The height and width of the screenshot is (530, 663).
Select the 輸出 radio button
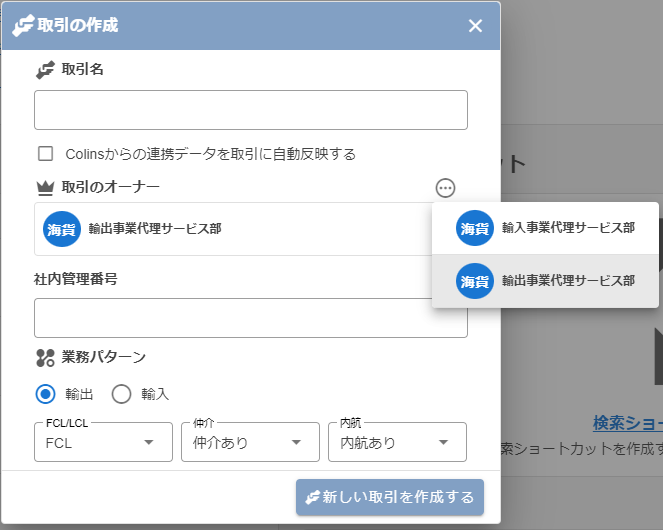tap(45, 394)
